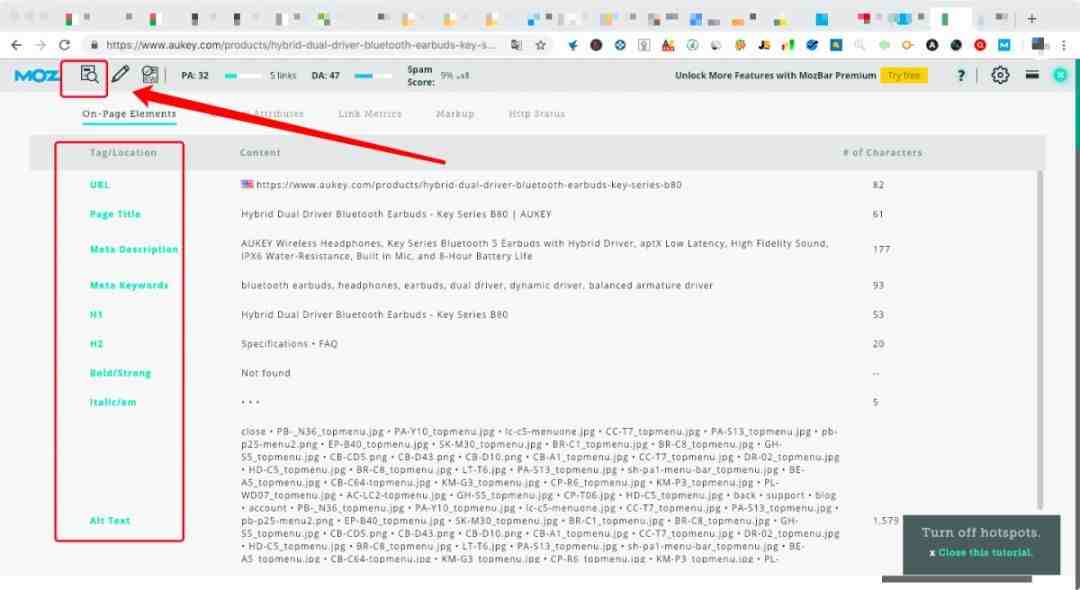Go back to the previous page
This screenshot has height=590, width=1080.
point(17,45)
